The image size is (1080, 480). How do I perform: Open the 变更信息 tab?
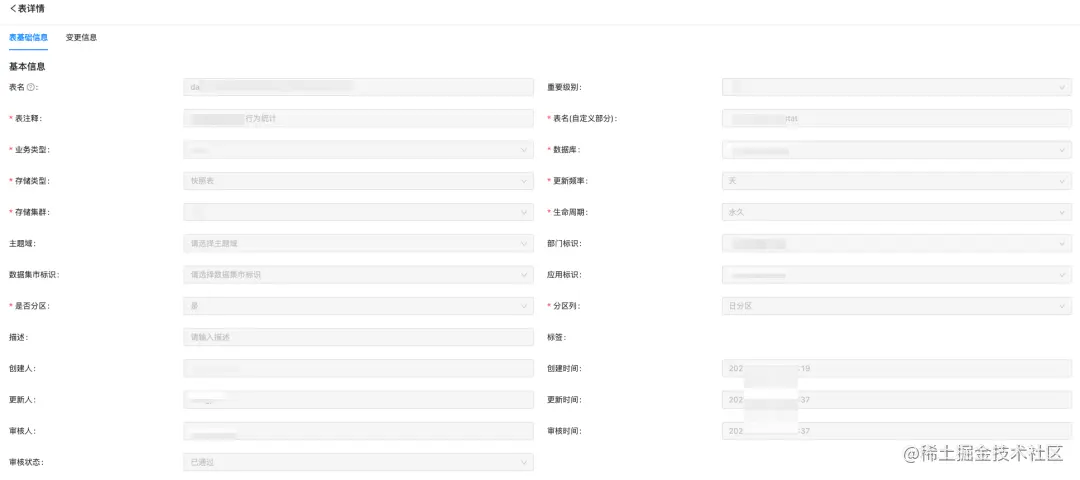[81, 38]
